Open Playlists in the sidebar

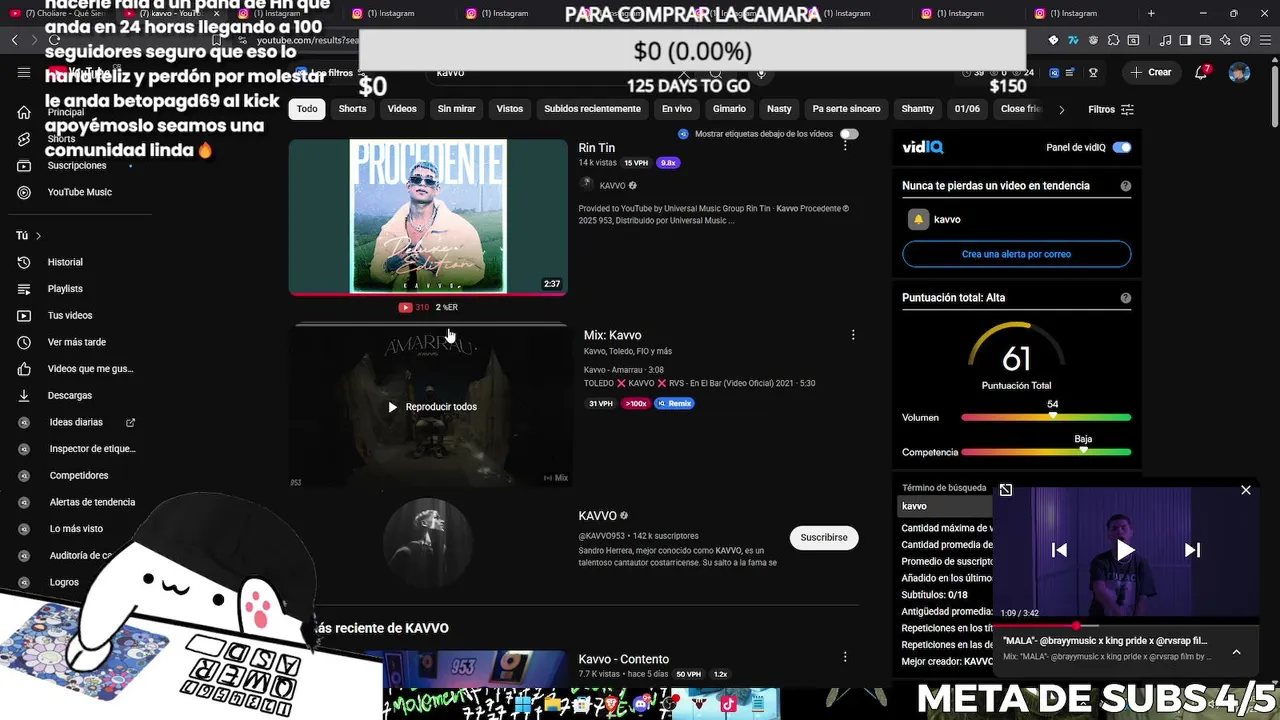[x=65, y=289]
